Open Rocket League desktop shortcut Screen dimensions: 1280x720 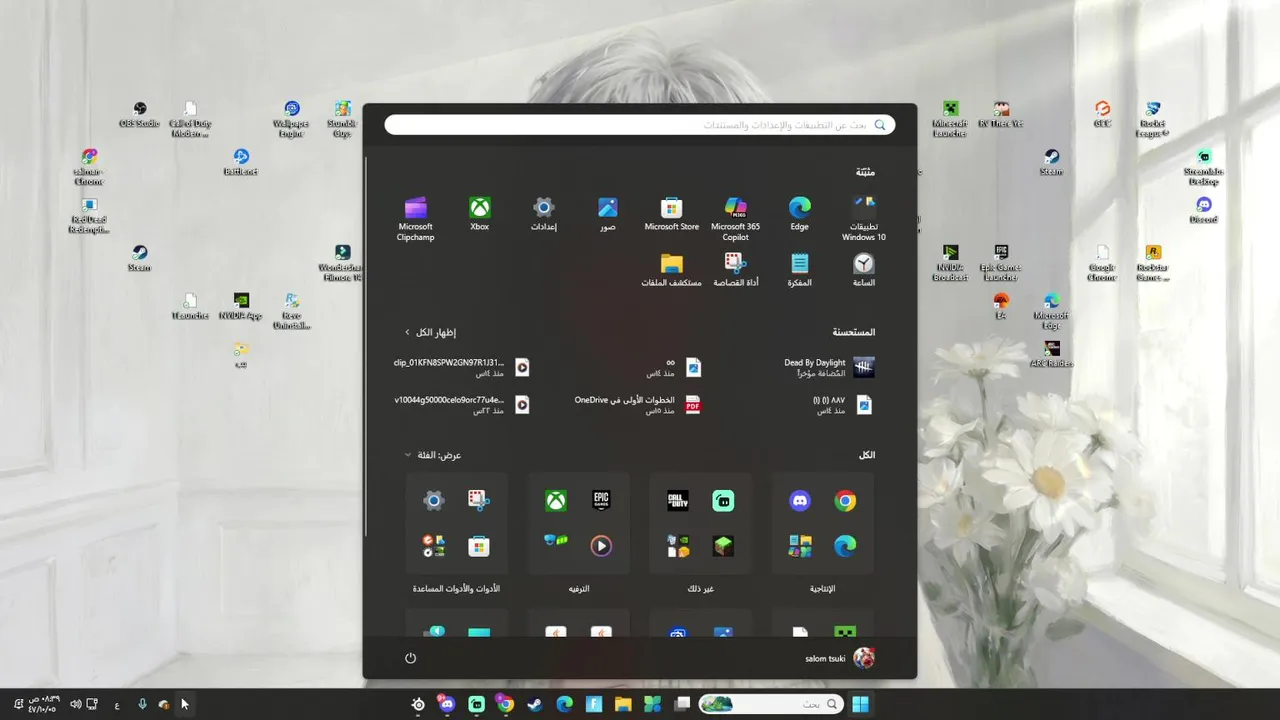(1152, 119)
